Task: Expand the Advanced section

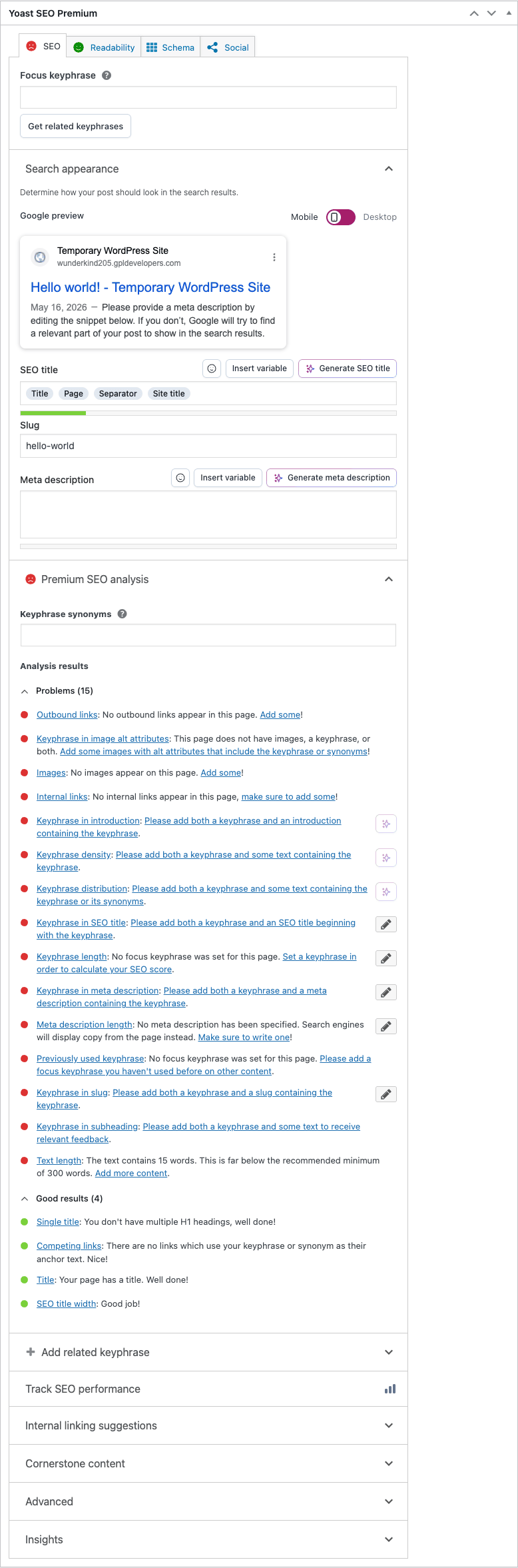Action: [x=208, y=1501]
